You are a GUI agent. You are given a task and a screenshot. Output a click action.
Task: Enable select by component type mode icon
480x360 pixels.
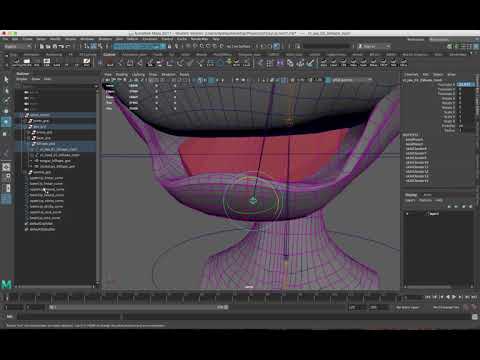[100, 46]
